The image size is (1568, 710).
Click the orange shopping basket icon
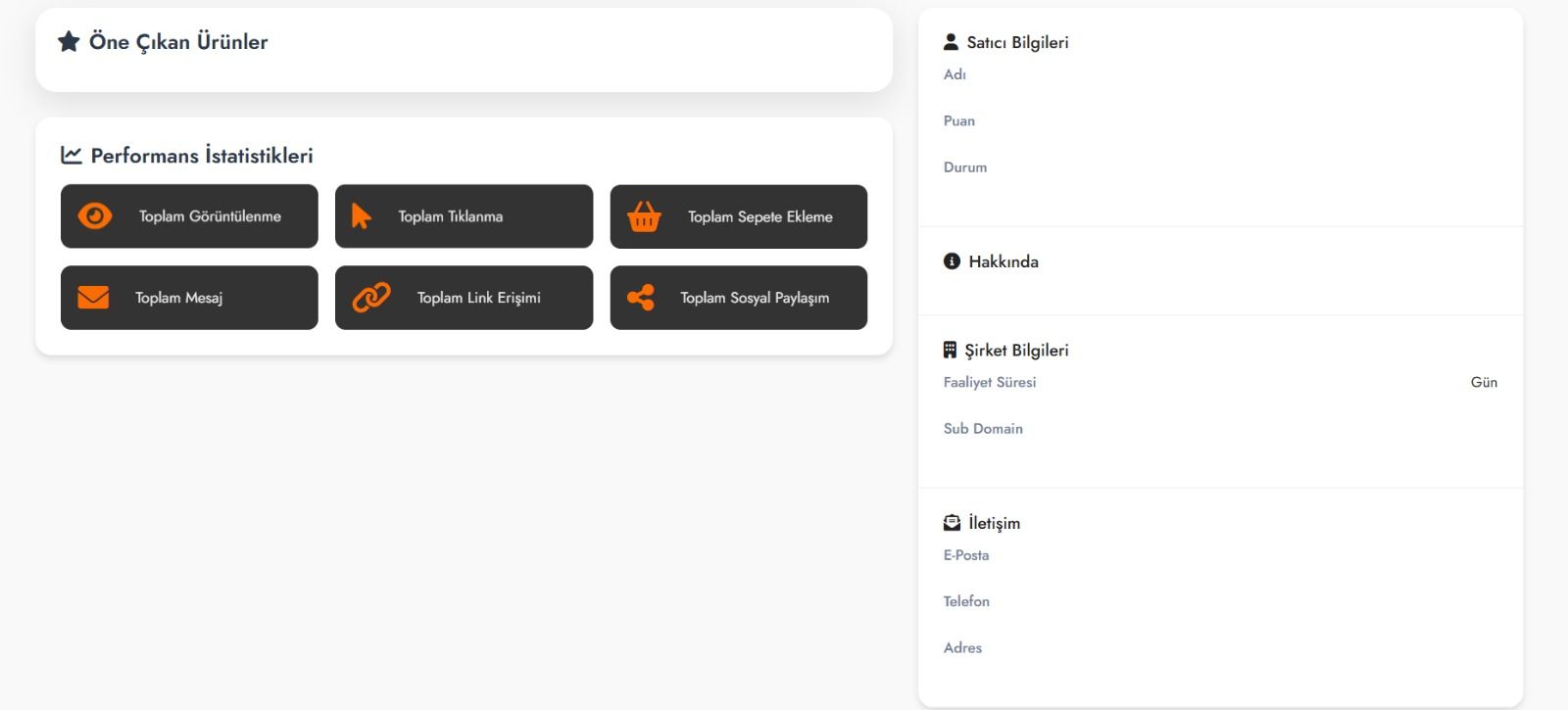644,216
